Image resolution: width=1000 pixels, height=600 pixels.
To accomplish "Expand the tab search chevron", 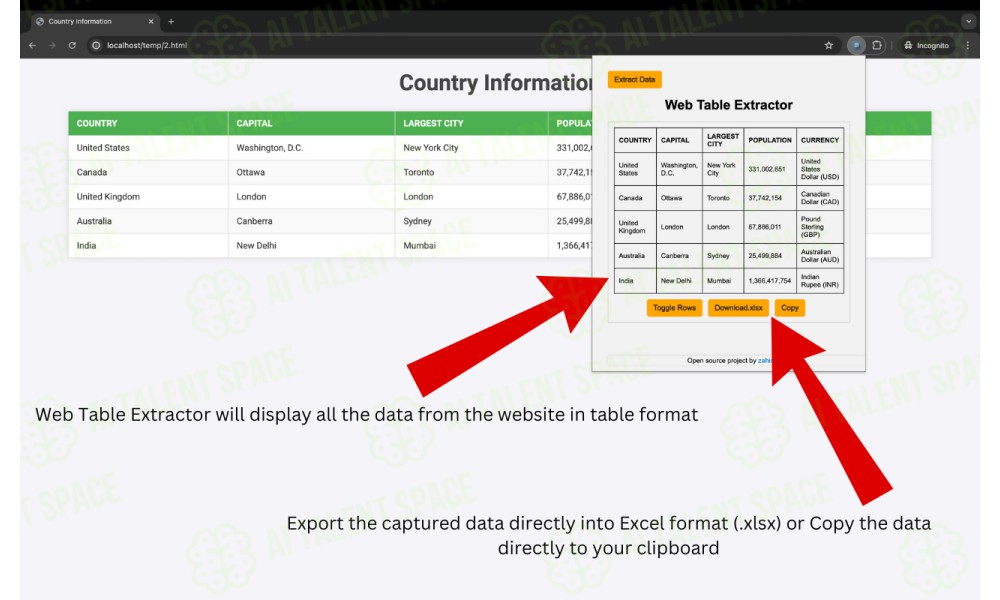I will tap(969, 21).
